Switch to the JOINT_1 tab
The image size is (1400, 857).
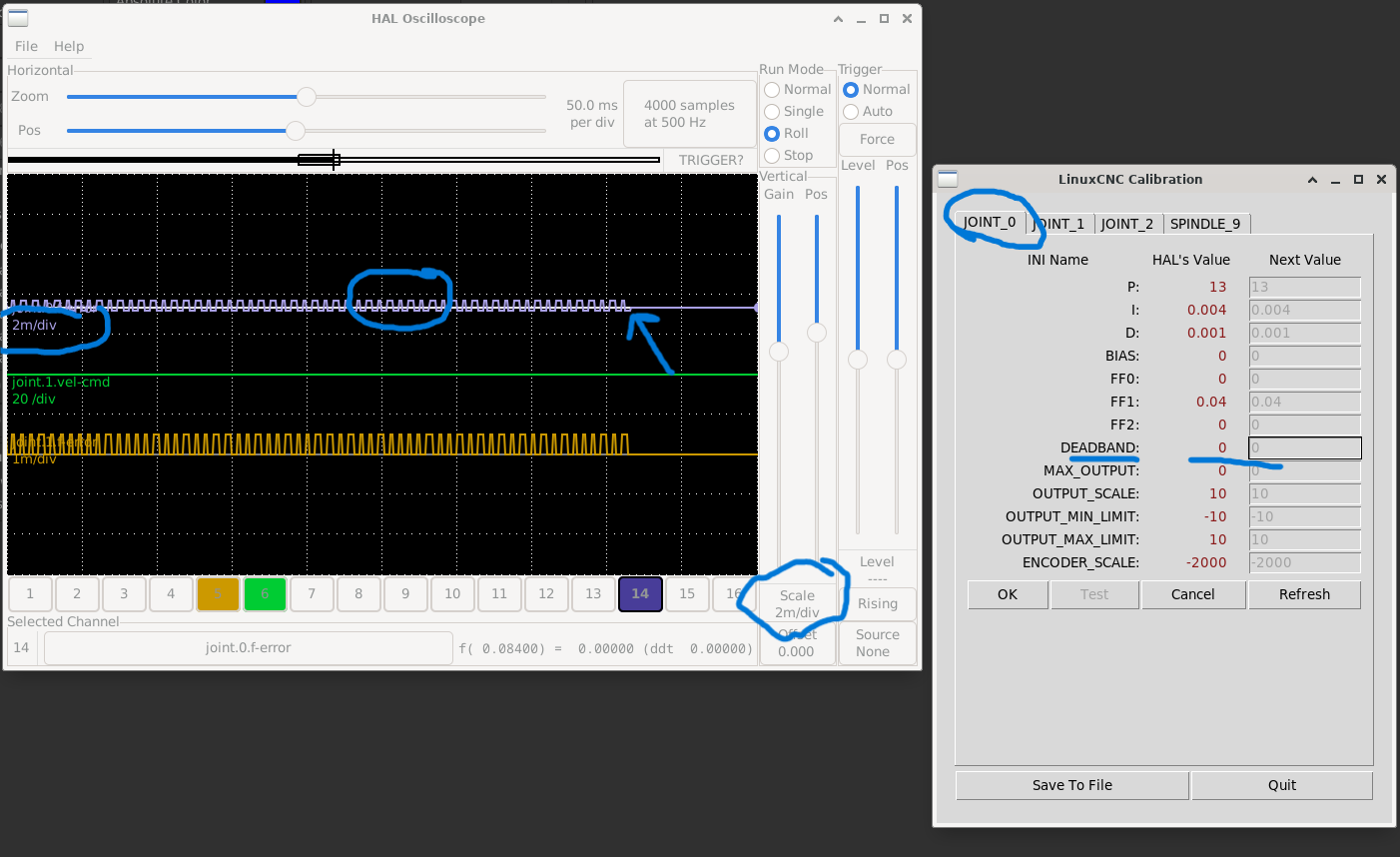point(1059,224)
